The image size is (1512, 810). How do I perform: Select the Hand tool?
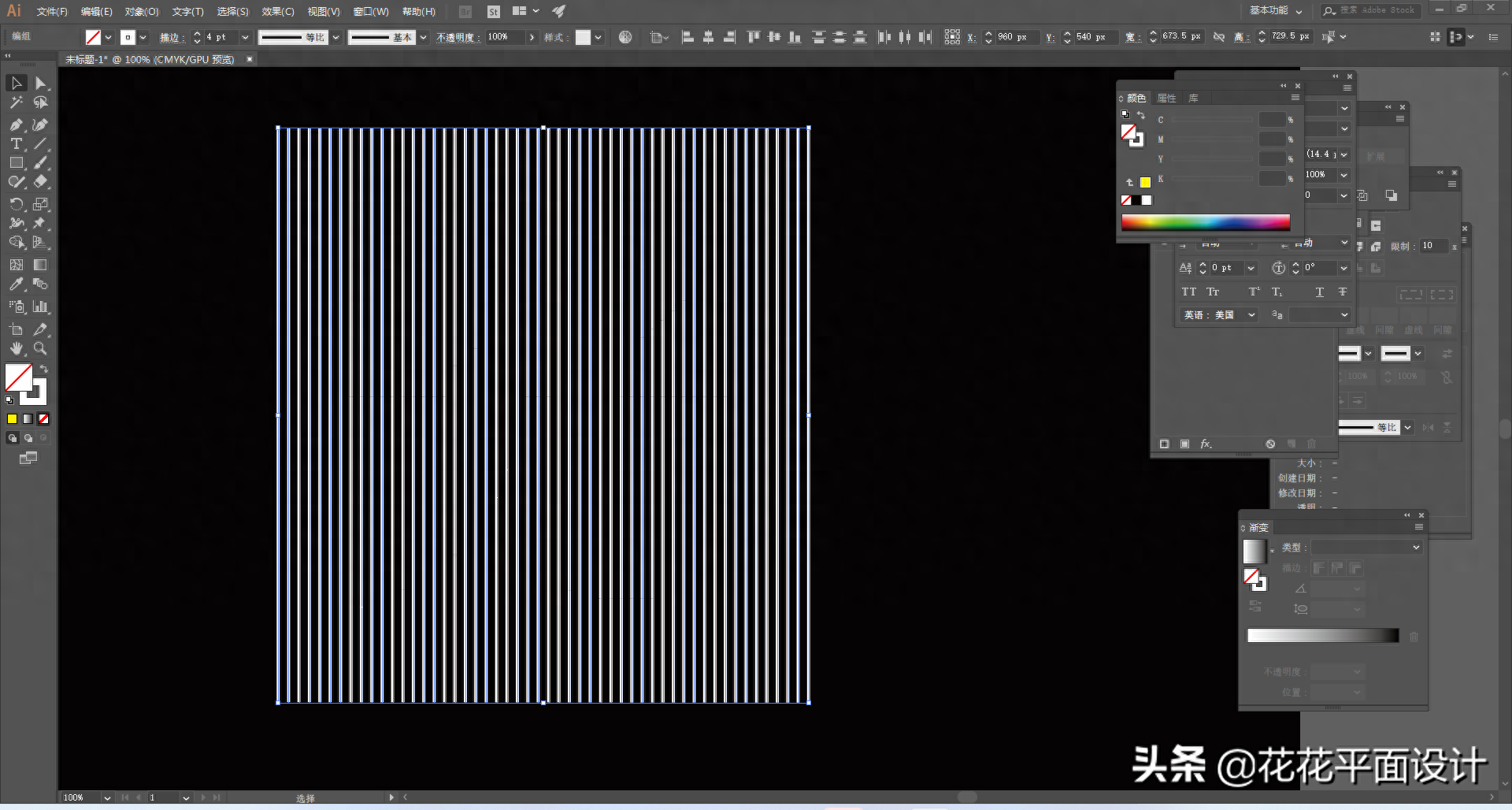[16, 348]
